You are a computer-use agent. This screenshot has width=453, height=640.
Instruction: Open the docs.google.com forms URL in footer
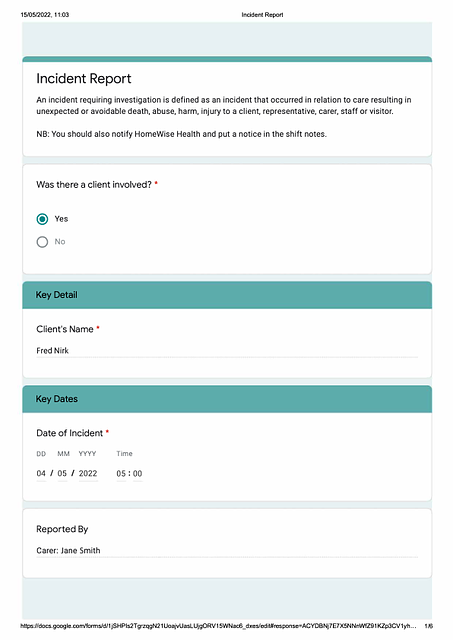(218, 626)
